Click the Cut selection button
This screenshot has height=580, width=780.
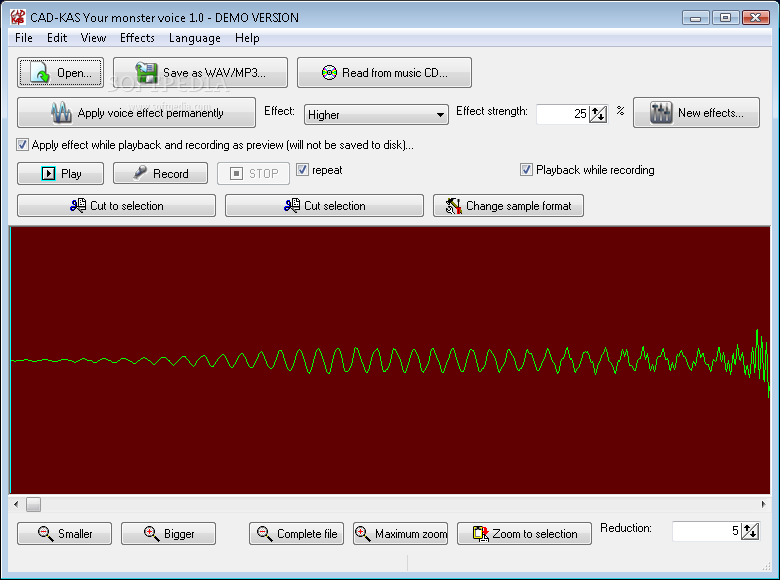pyautogui.click(x=324, y=205)
